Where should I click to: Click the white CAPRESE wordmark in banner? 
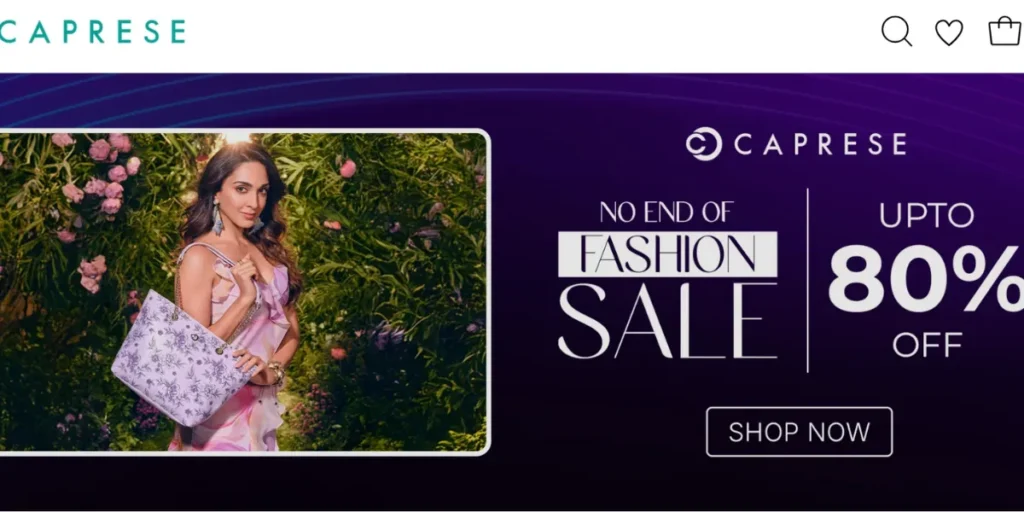(x=820, y=144)
